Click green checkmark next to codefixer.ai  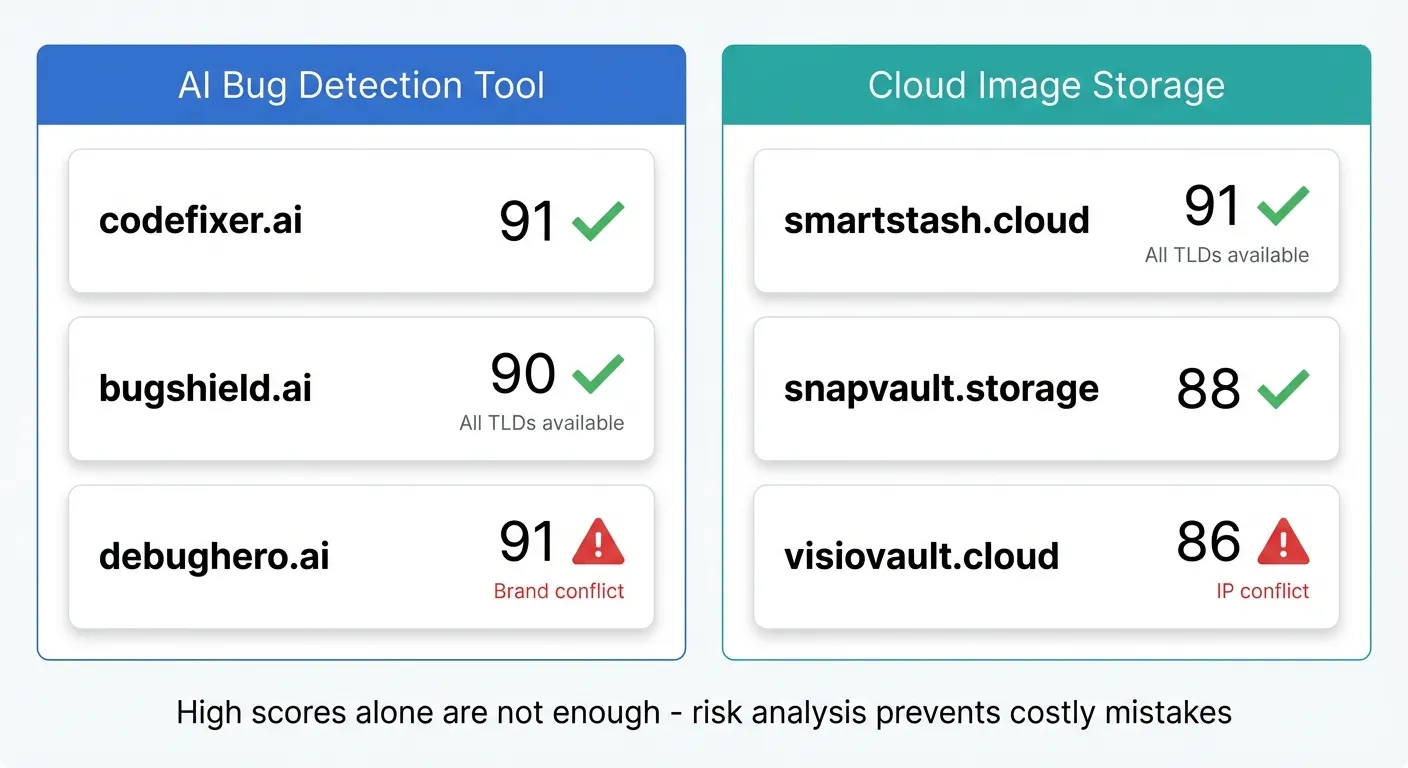[x=598, y=221]
